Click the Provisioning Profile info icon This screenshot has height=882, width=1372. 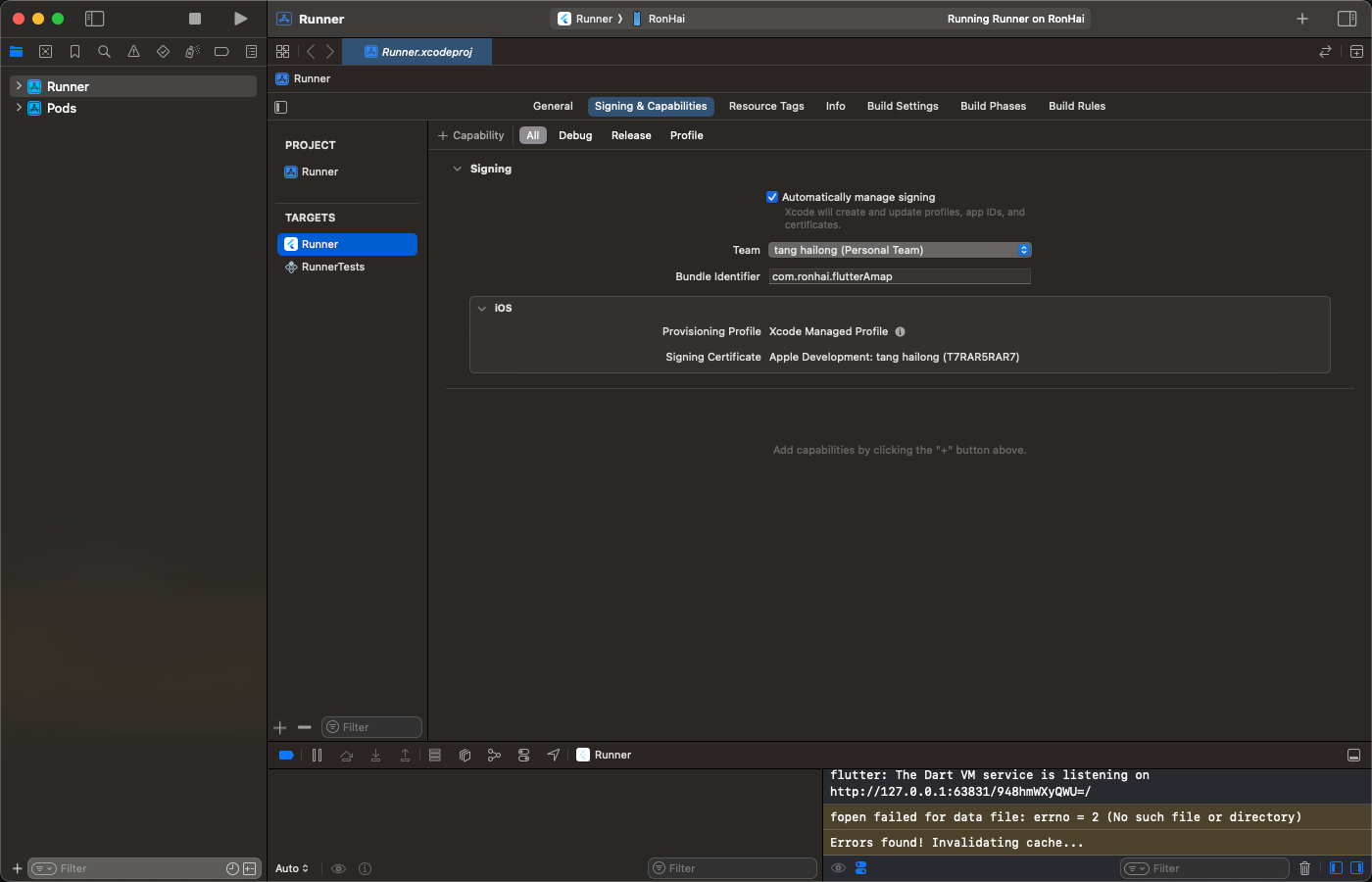(x=900, y=331)
